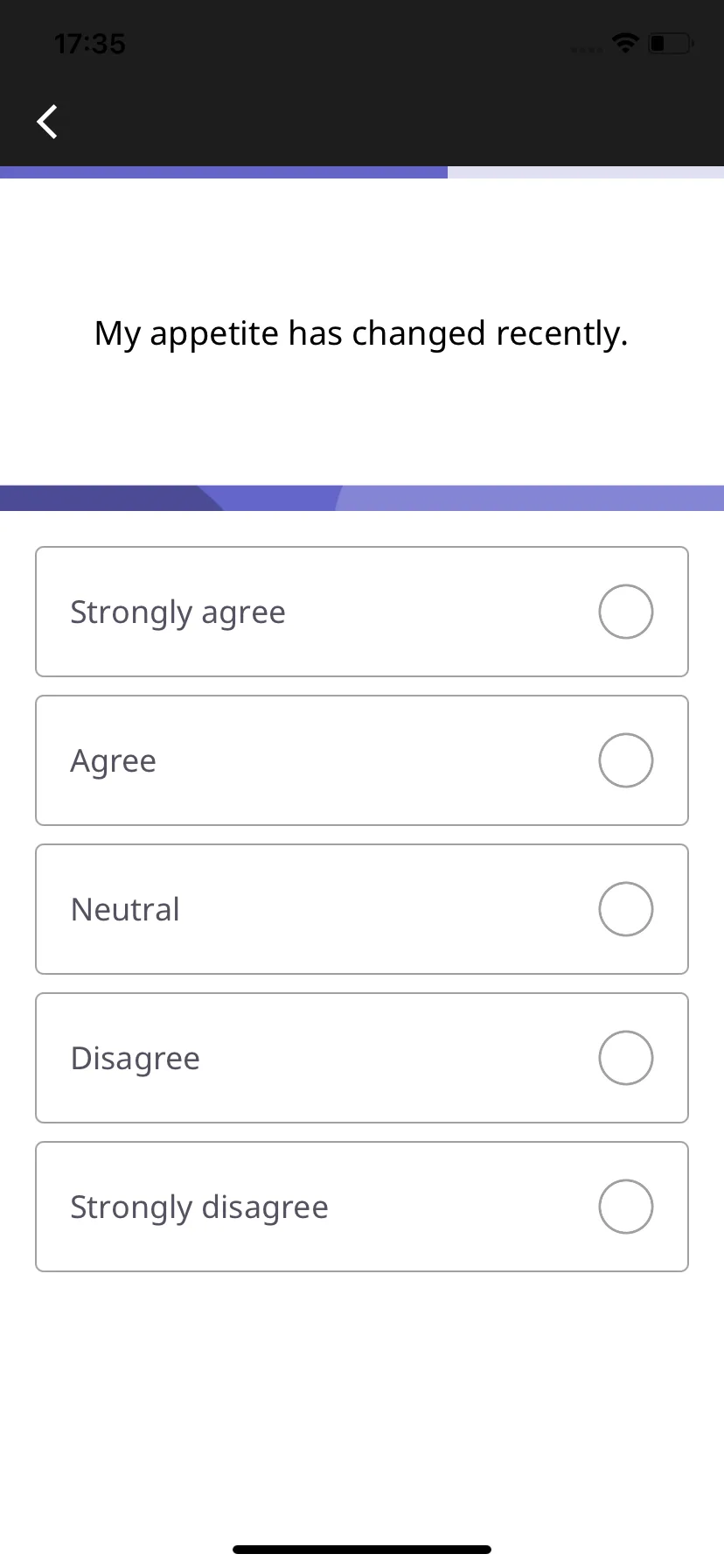The width and height of the screenshot is (724, 1568).
Task: Pick the 'Neutral' answer text
Action: [125, 909]
